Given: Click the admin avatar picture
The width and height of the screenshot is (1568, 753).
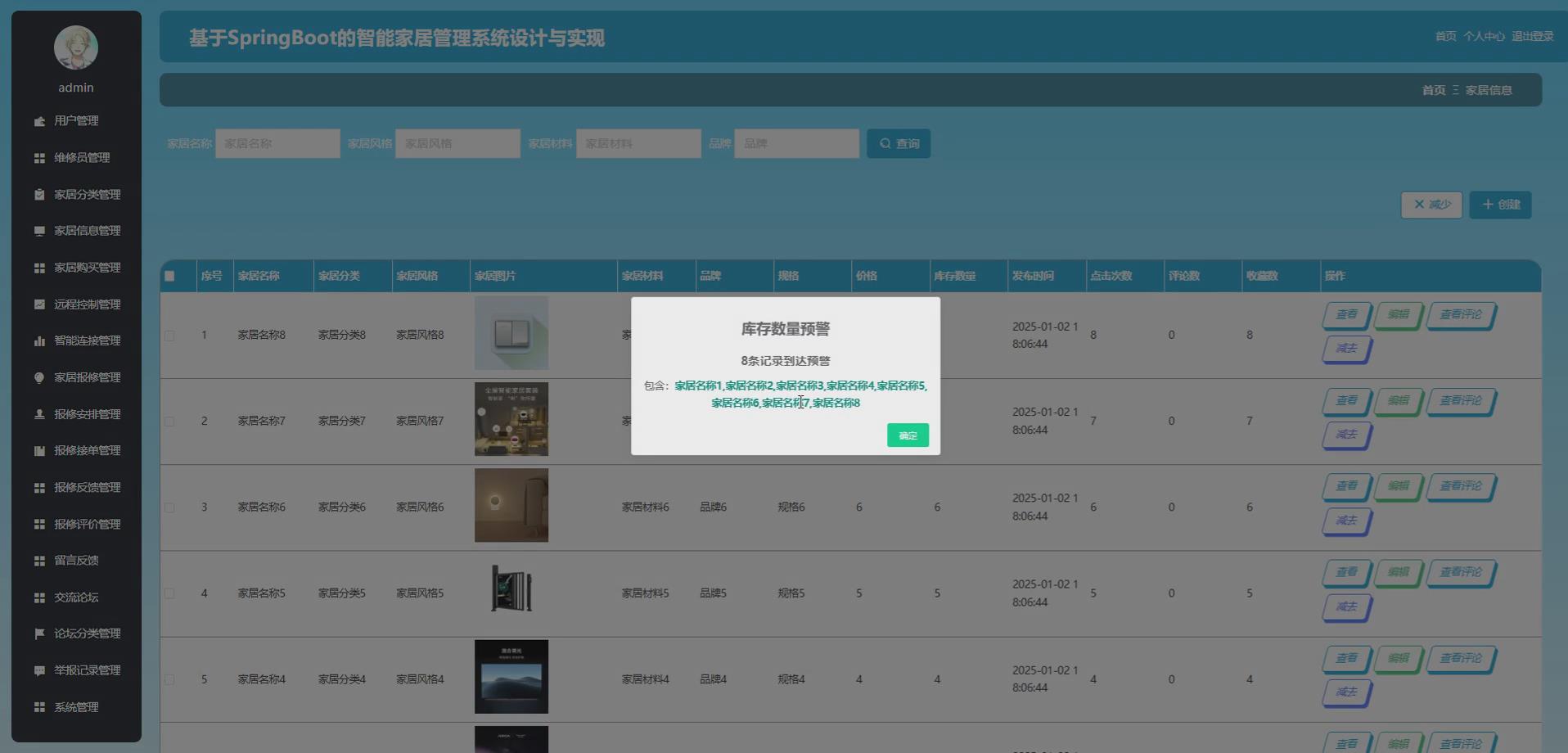Looking at the screenshot, I should coord(76,47).
